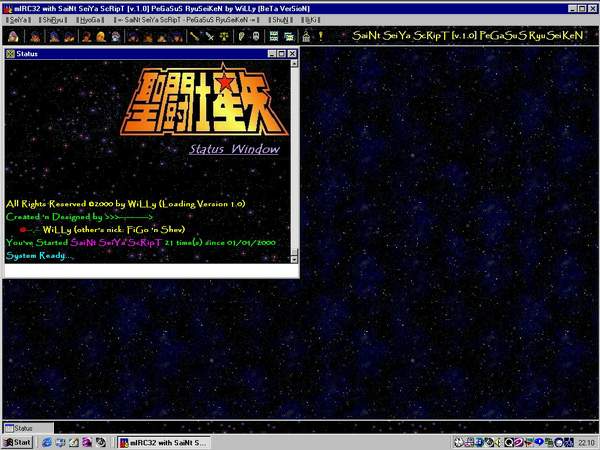Click the "Created 'n Designed by" line
This screenshot has height=450, width=600.
(79, 217)
